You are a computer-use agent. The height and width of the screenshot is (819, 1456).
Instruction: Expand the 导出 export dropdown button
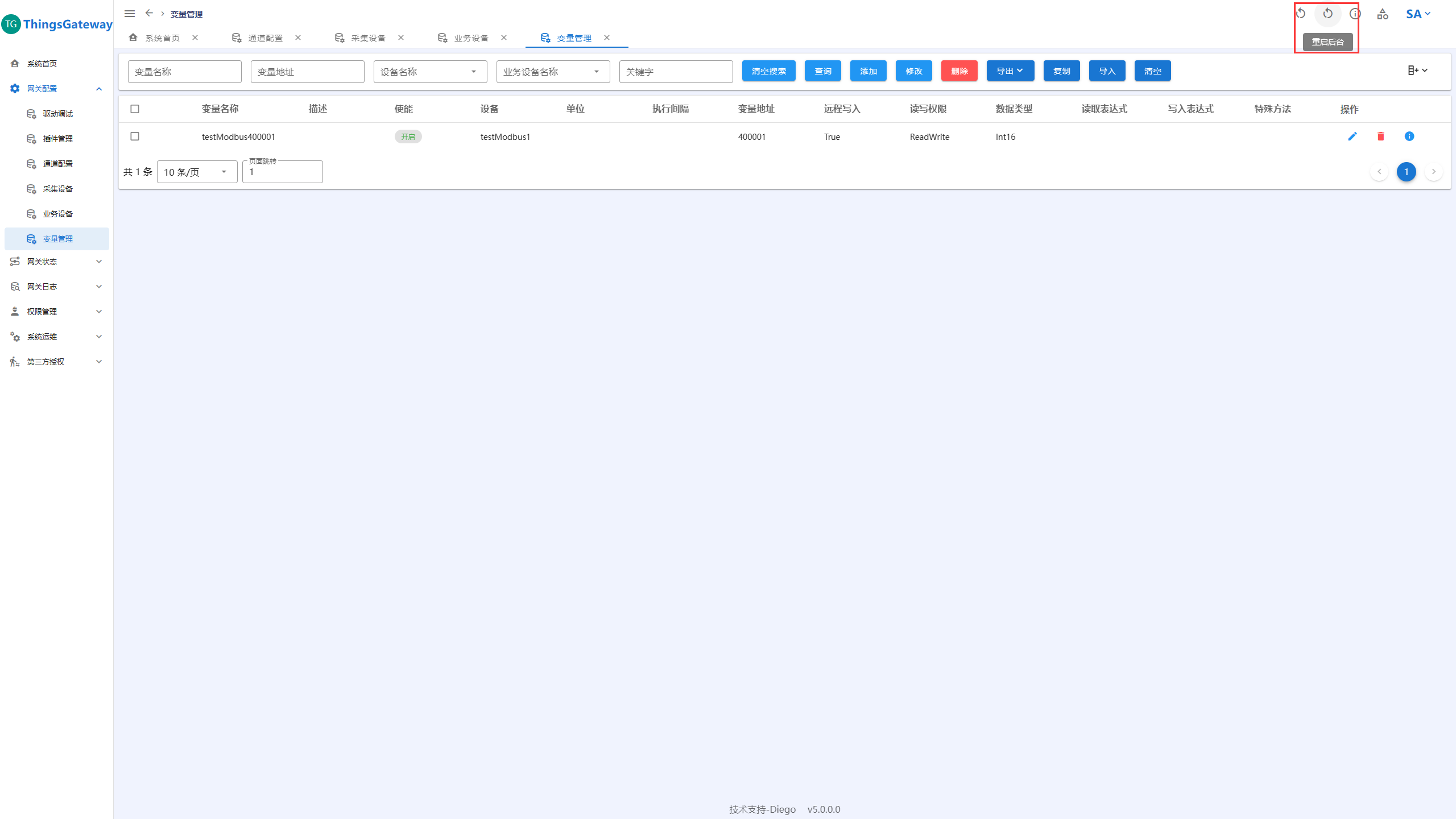(1010, 71)
